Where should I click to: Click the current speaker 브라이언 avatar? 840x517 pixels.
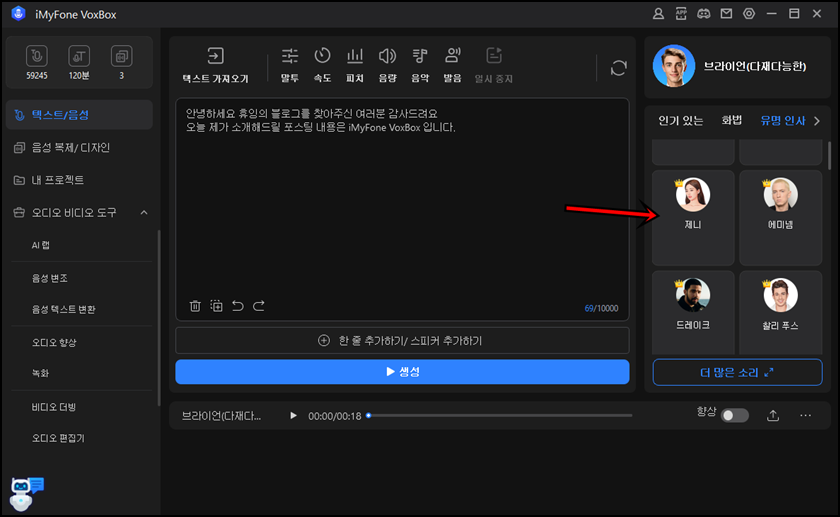(673, 66)
